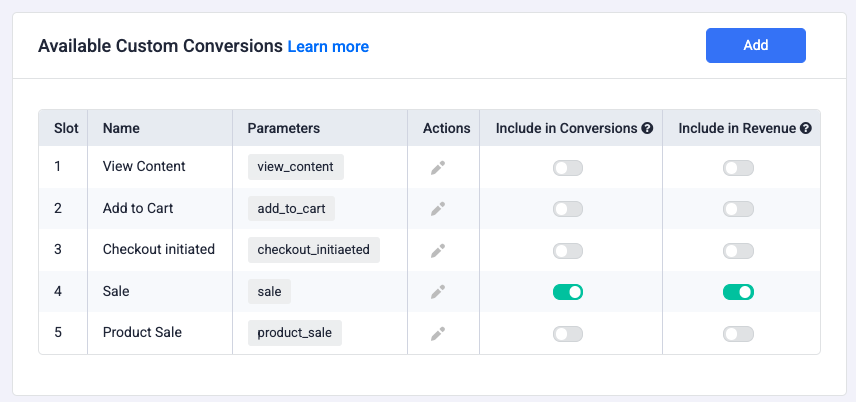Edit the Product Sale conversion entry
856x402 pixels.
438,334
